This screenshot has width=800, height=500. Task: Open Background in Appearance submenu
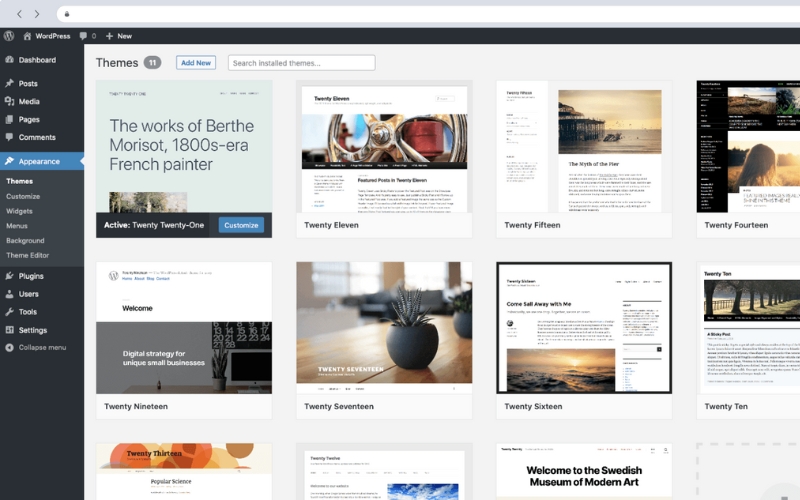coord(25,240)
